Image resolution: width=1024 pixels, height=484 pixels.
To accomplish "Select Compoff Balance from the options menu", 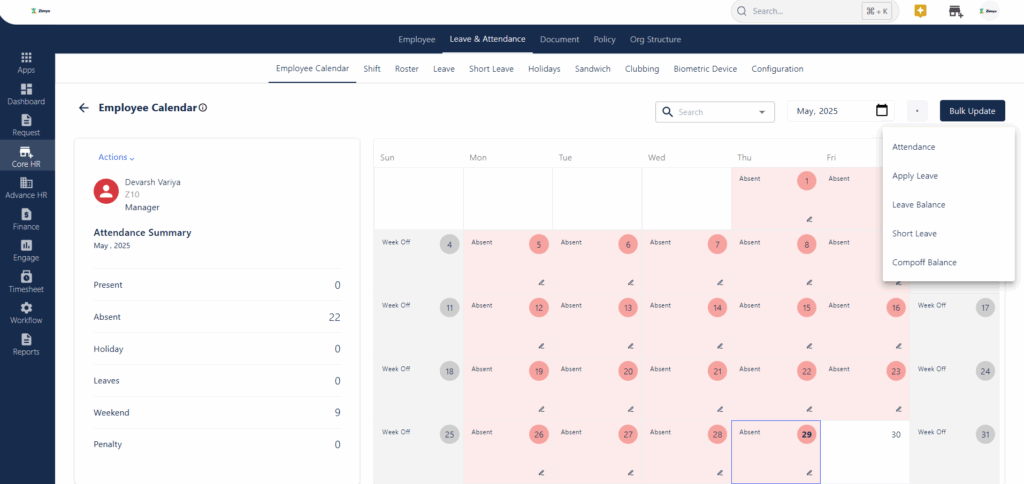I will pos(948,262).
